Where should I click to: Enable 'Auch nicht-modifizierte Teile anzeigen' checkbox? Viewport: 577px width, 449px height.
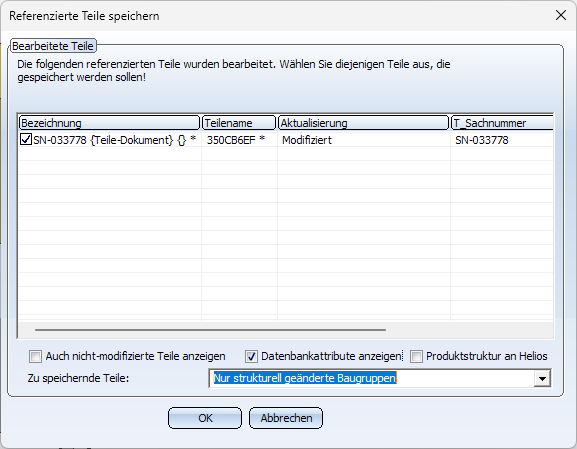[x=35, y=356]
